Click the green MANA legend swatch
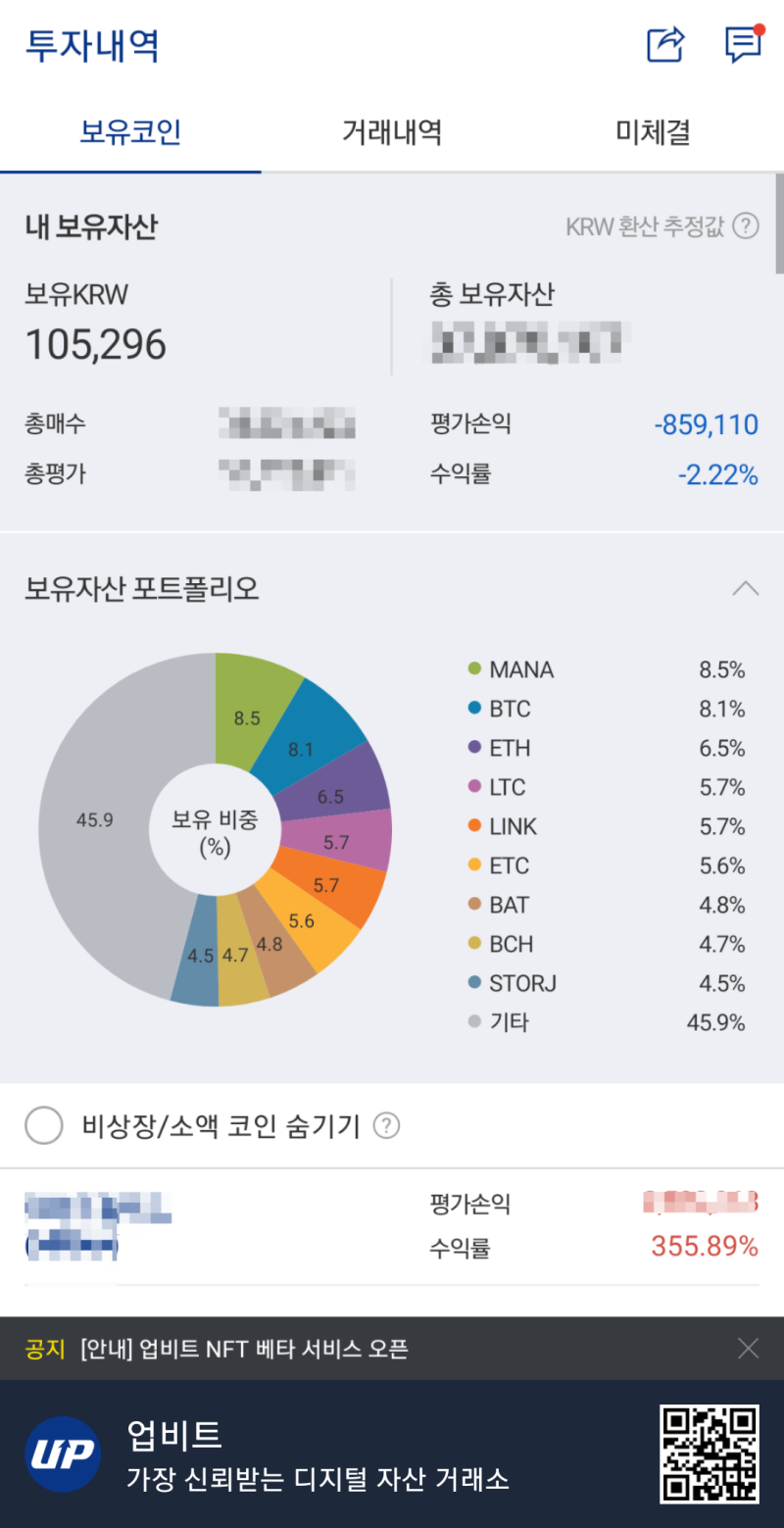Image resolution: width=784 pixels, height=1528 pixels. pyautogui.click(x=474, y=669)
